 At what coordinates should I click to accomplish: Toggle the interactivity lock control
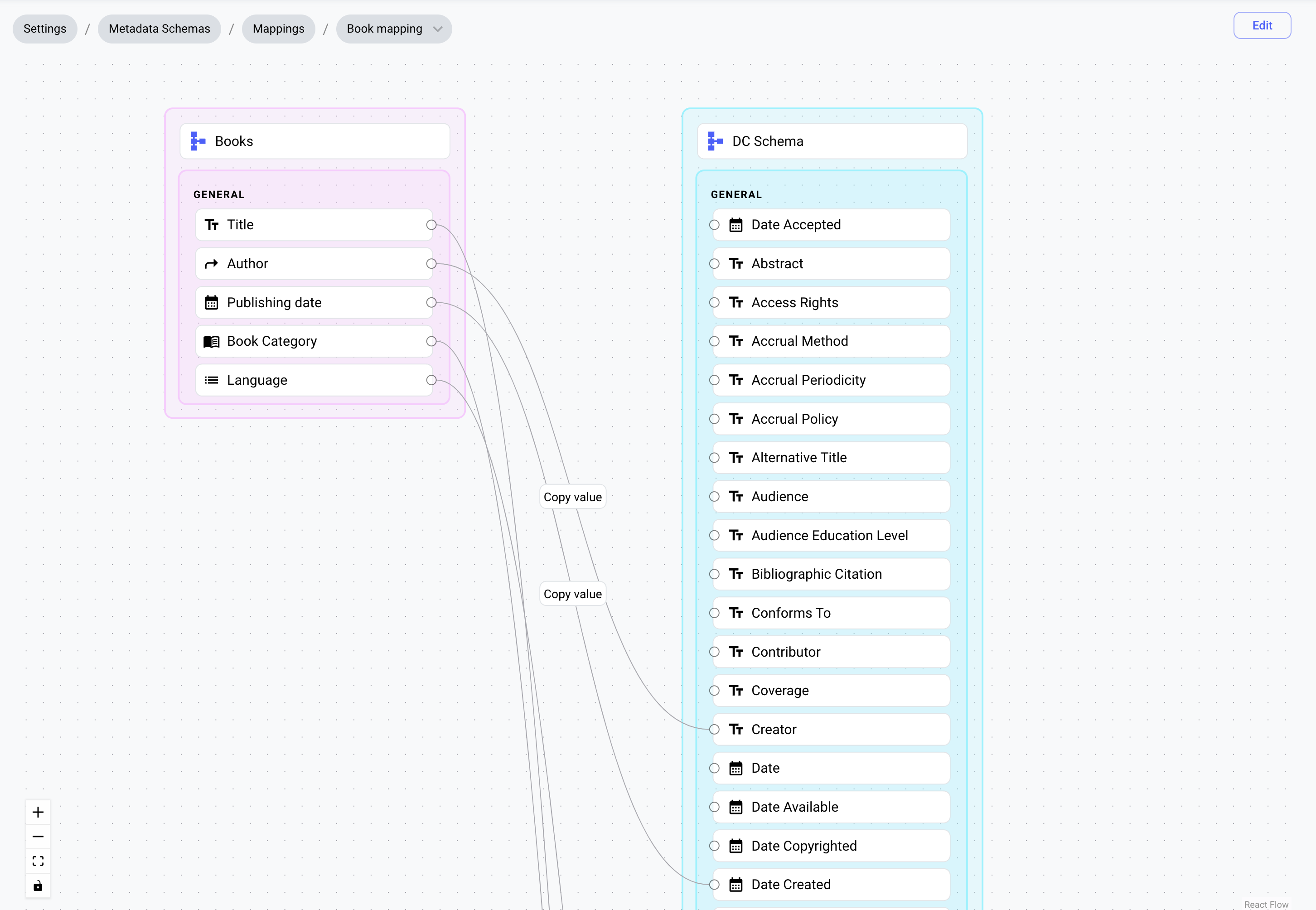click(x=38, y=886)
